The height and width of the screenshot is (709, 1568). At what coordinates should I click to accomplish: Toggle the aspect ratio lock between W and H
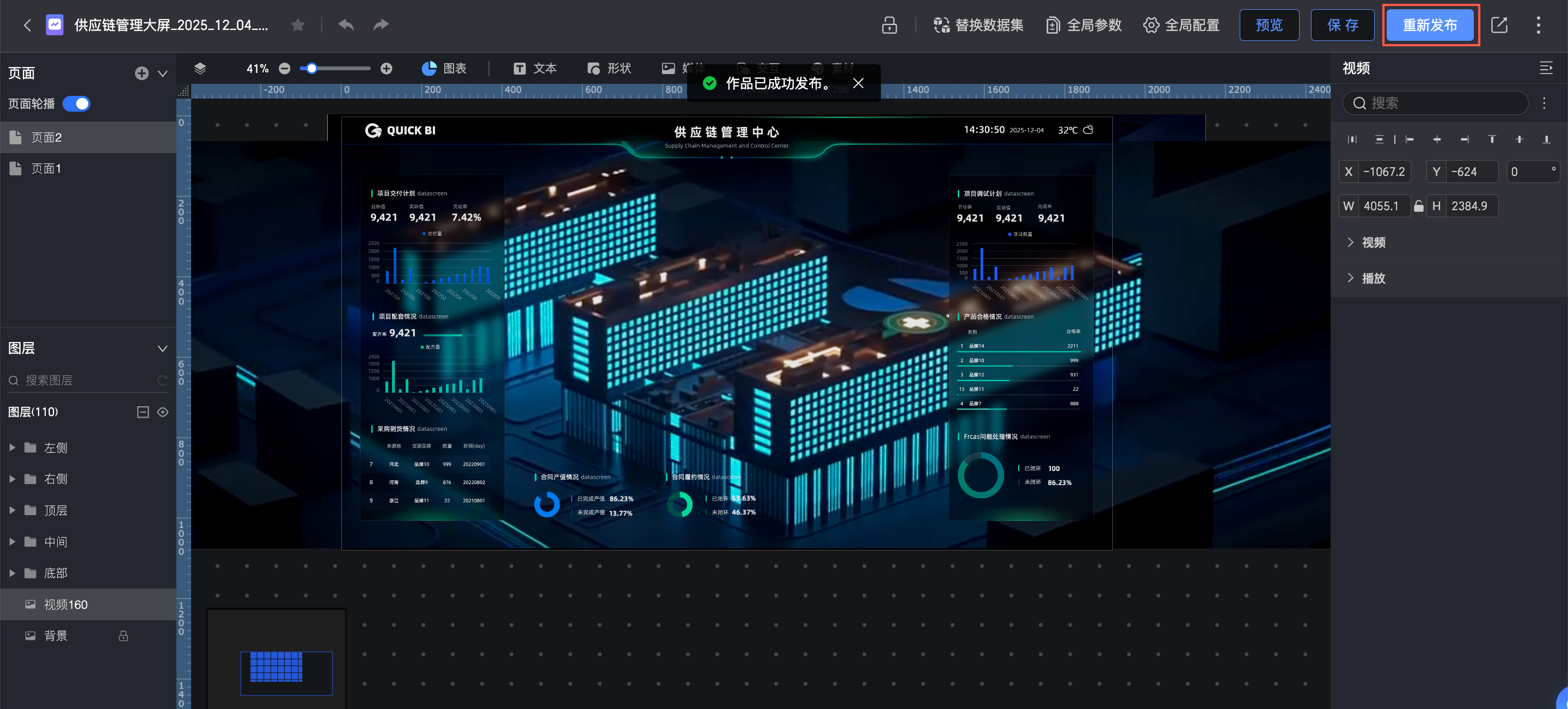1418,206
